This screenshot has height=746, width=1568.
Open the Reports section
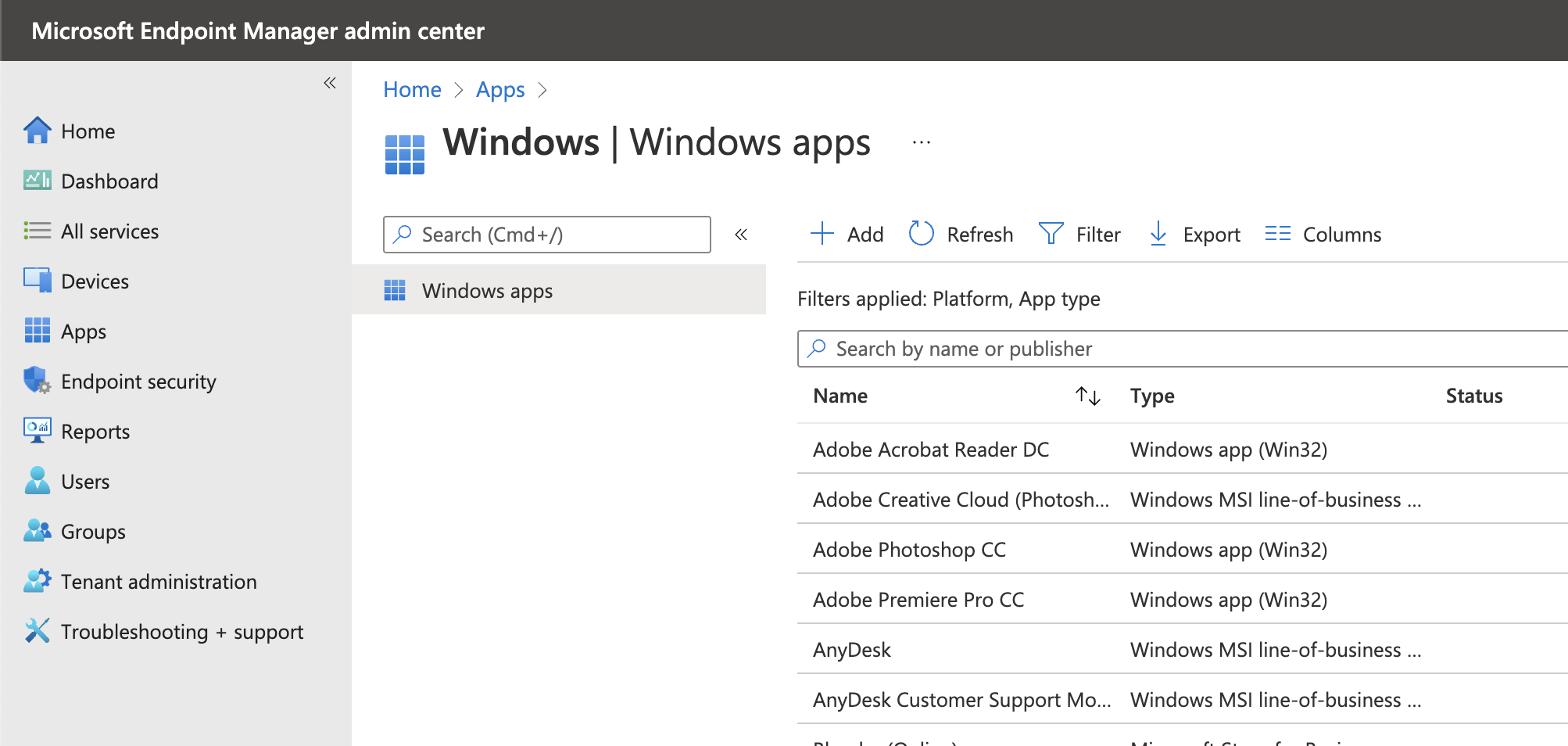[95, 432]
